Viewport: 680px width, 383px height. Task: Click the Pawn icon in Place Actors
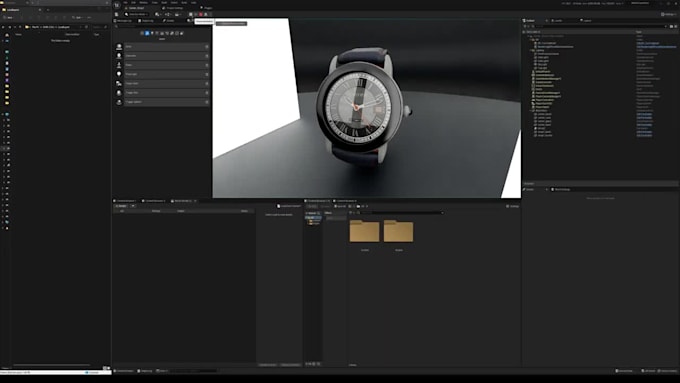(119, 65)
